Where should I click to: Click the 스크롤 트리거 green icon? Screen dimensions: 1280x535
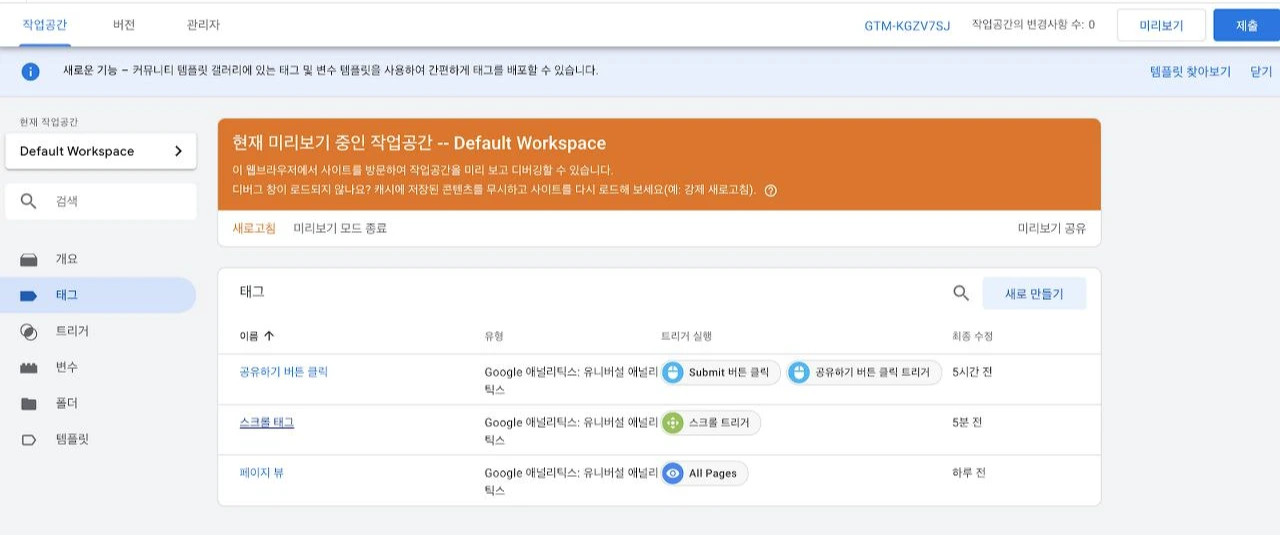(673, 423)
